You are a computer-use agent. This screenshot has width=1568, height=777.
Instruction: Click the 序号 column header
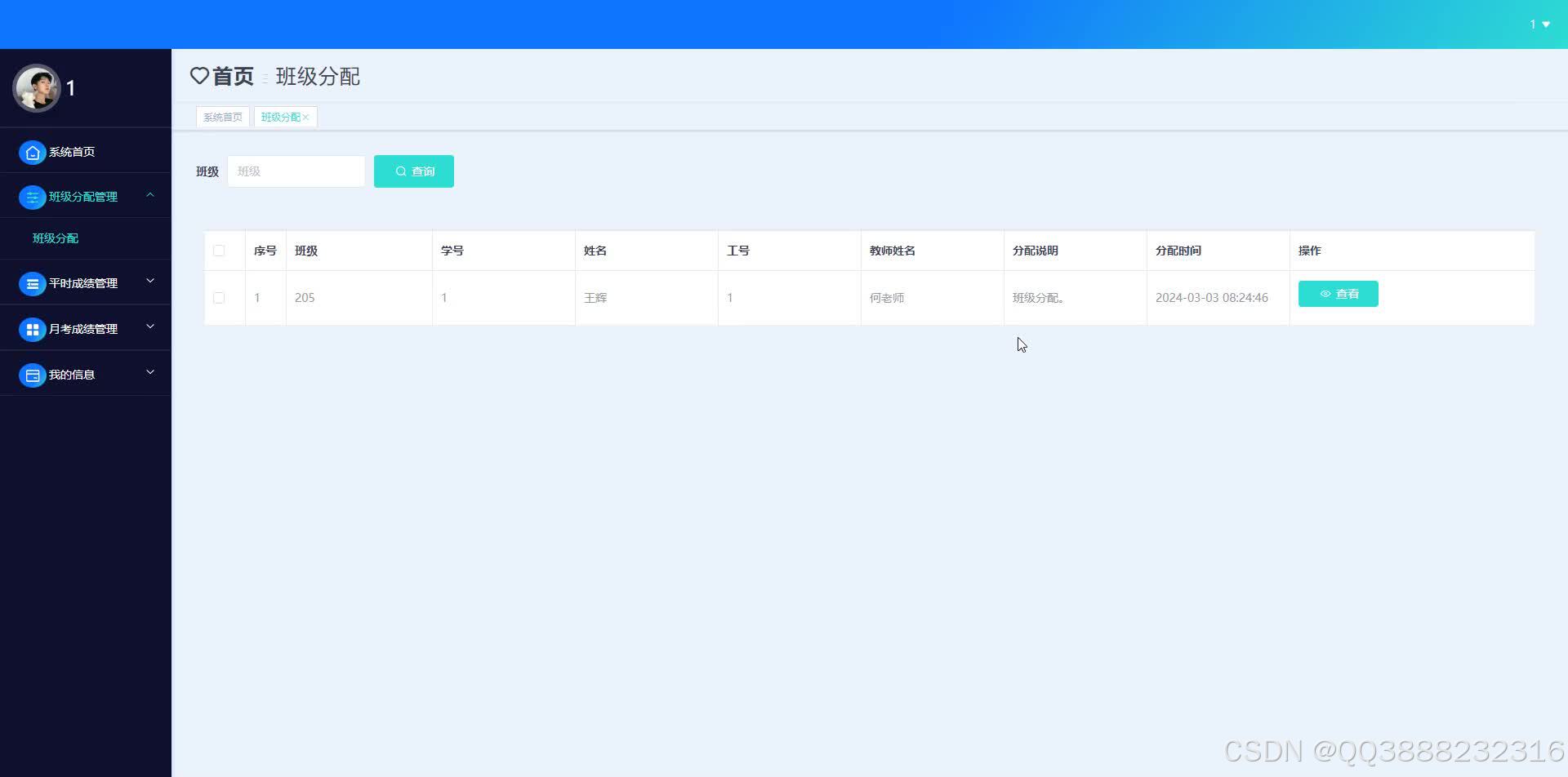pyautogui.click(x=265, y=251)
